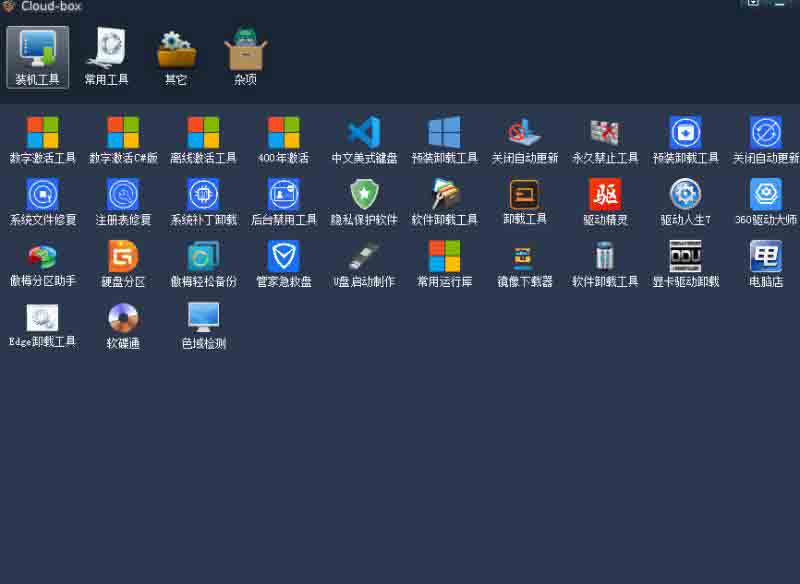Open 傲梅分区助手 partition tool
Screen dimensions: 800x584
42,264
